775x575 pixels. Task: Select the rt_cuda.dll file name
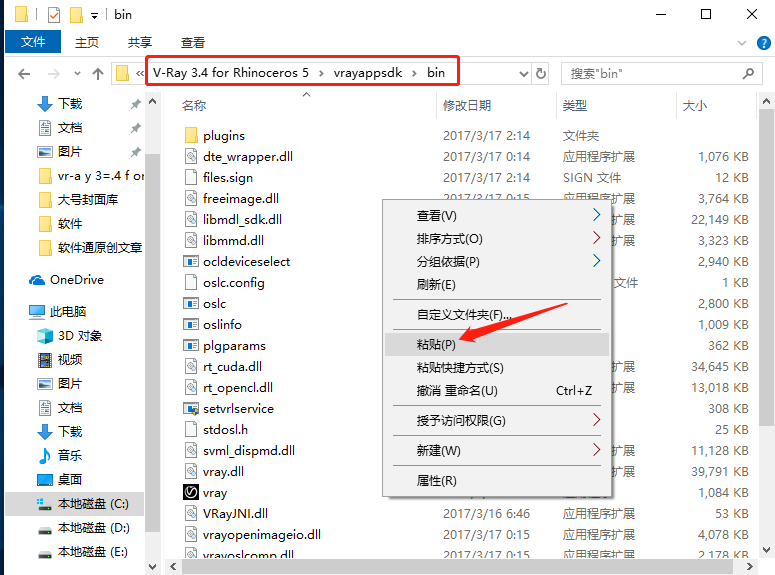232,366
